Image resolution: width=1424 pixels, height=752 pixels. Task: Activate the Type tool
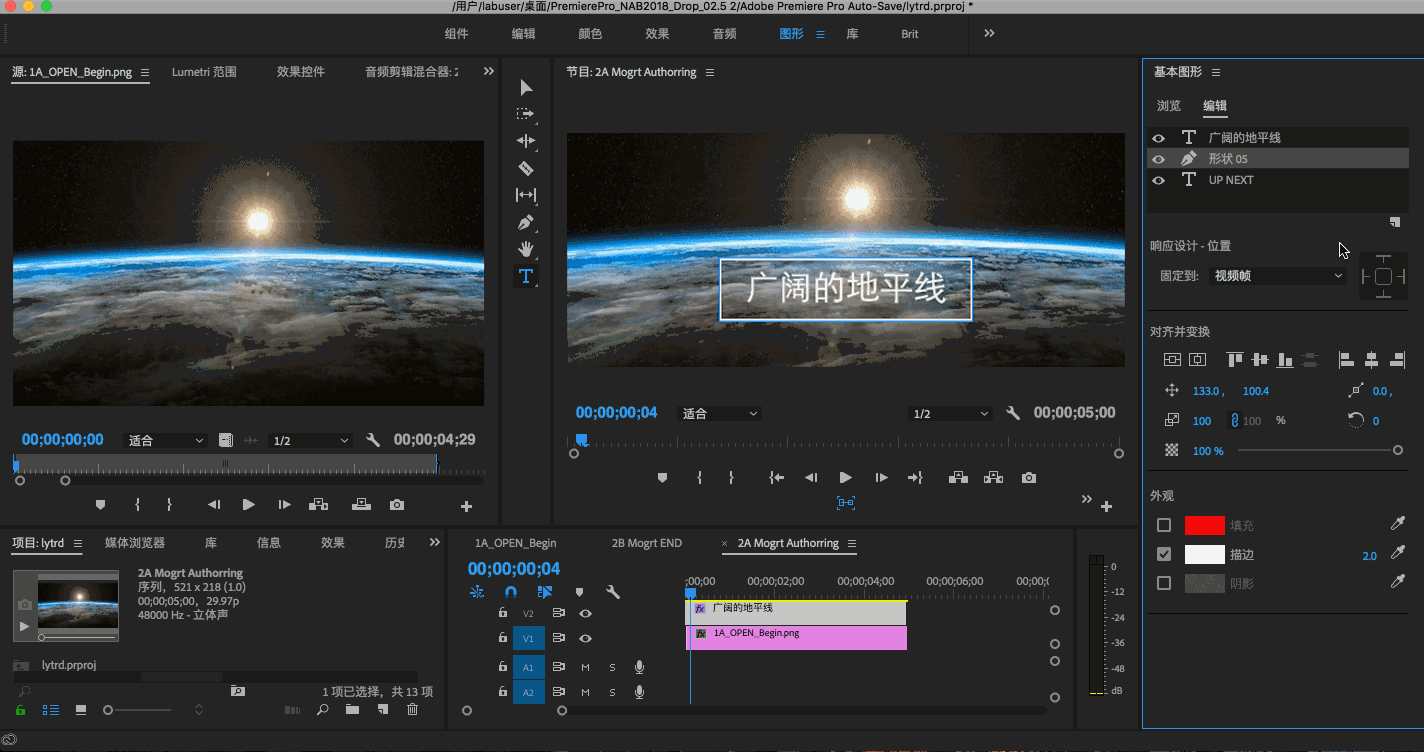tap(526, 275)
